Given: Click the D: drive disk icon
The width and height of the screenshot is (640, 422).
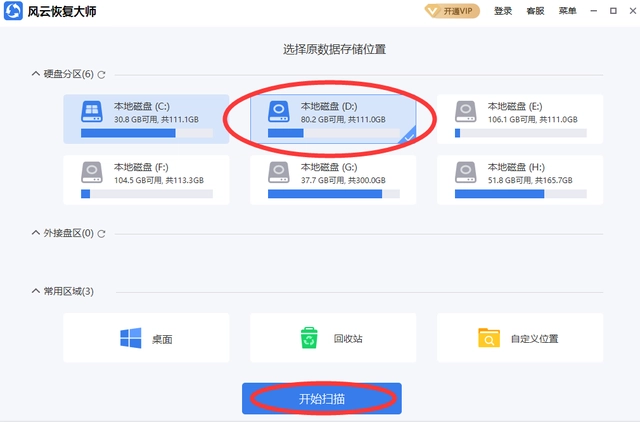Looking at the screenshot, I should [x=279, y=112].
